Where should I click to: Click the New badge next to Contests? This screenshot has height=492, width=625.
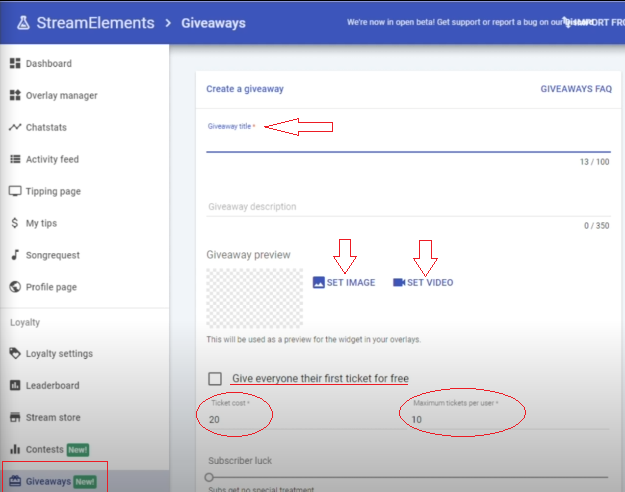click(78, 450)
